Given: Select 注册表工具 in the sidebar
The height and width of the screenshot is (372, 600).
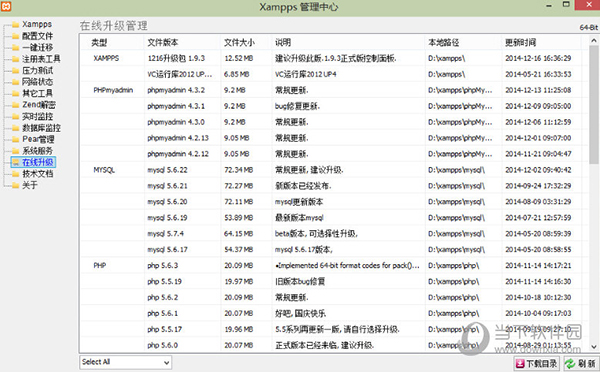Looking at the screenshot, I should coord(41,59).
